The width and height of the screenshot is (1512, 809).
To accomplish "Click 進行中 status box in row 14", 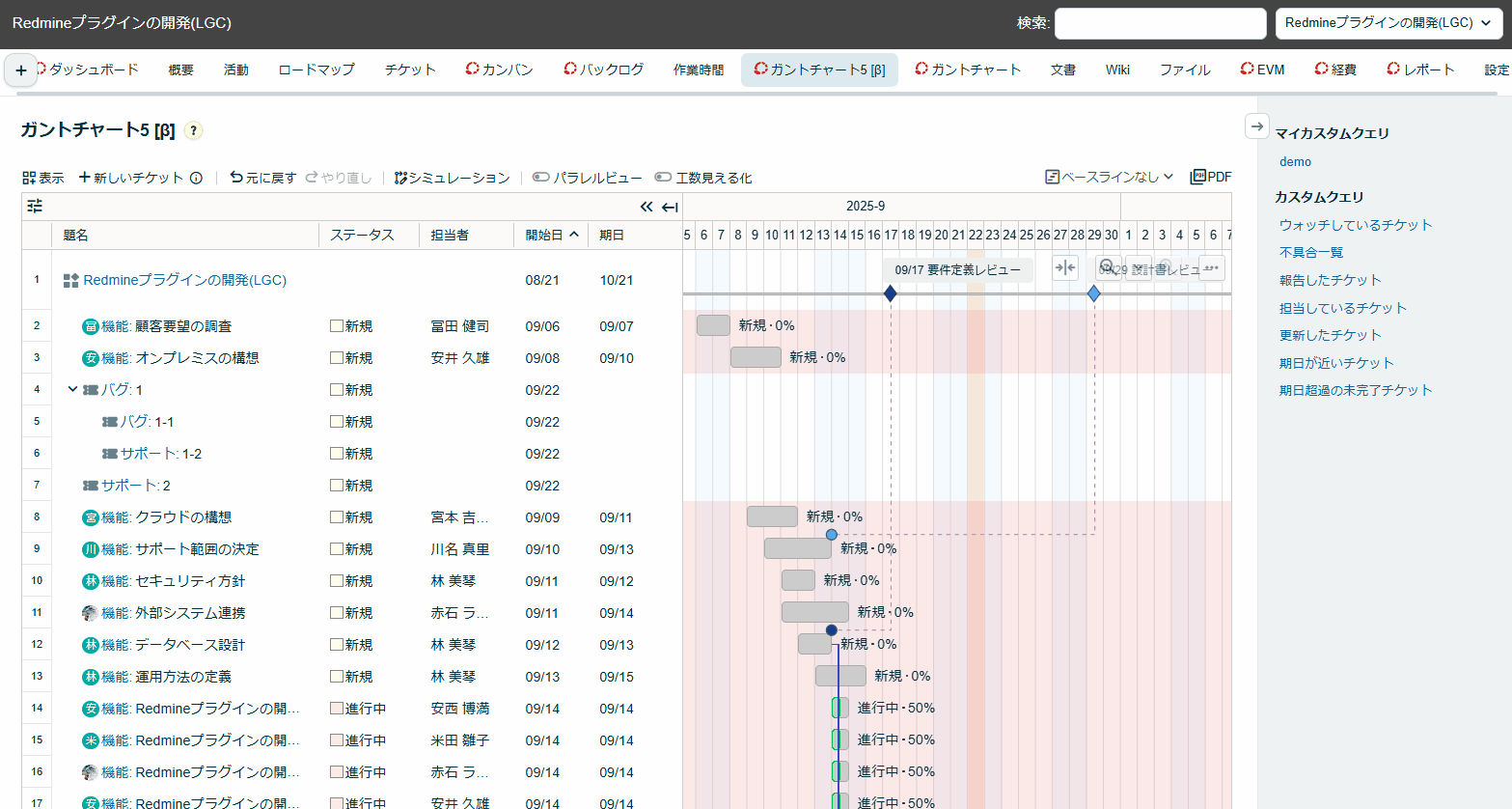I will click(337, 709).
